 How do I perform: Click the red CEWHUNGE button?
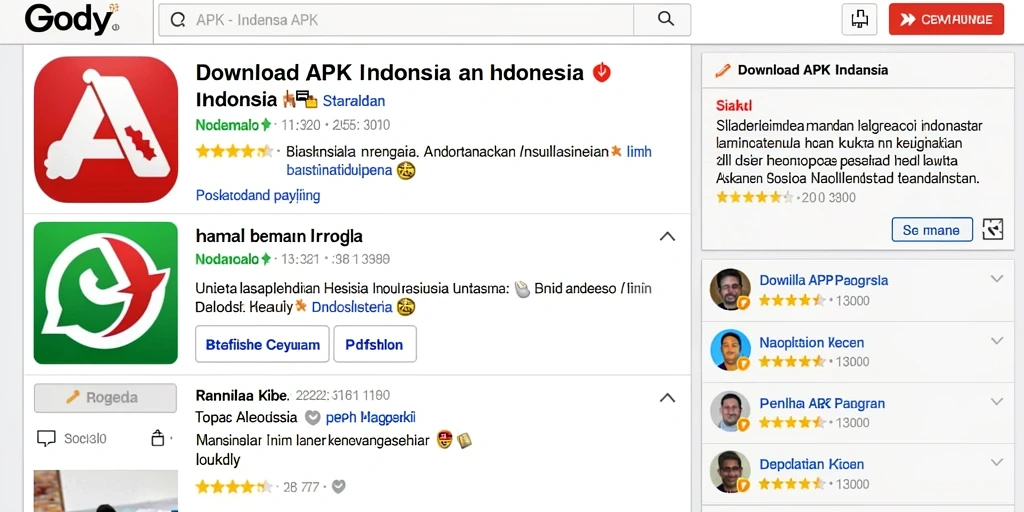pos(946,20)
